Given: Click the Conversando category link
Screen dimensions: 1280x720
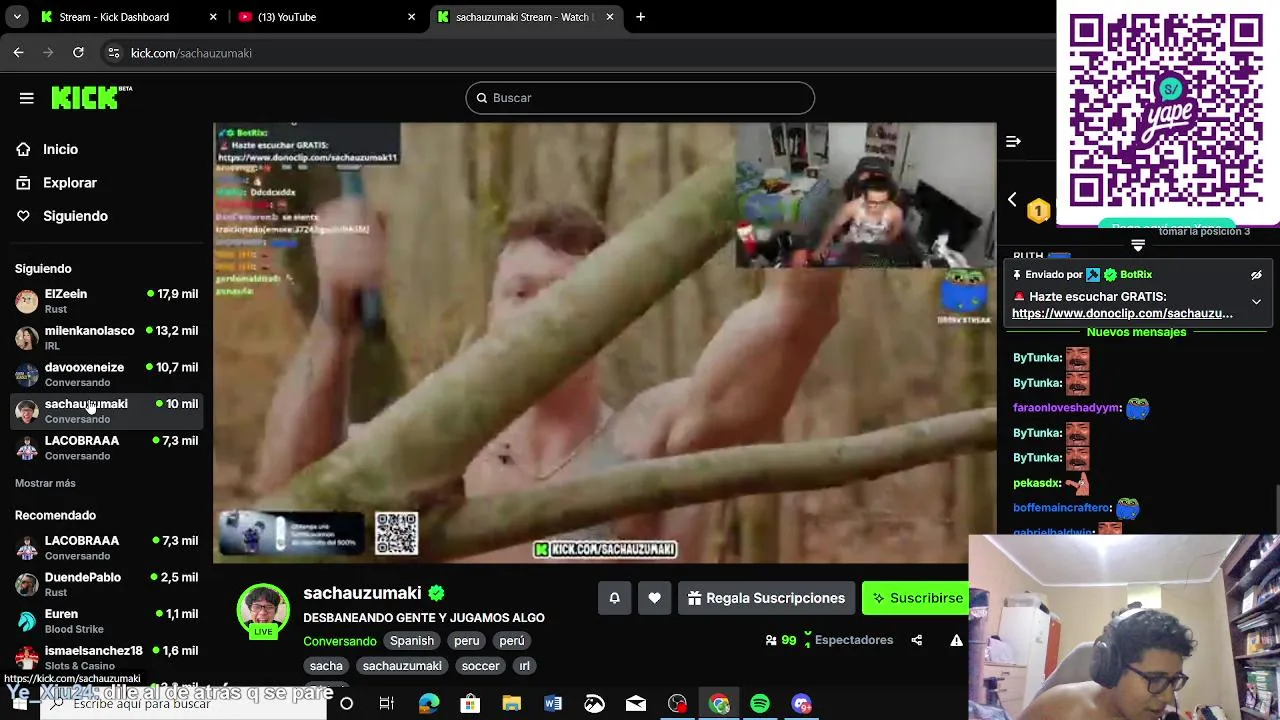Looking at the screenshot, I should (x=340, y=641).
